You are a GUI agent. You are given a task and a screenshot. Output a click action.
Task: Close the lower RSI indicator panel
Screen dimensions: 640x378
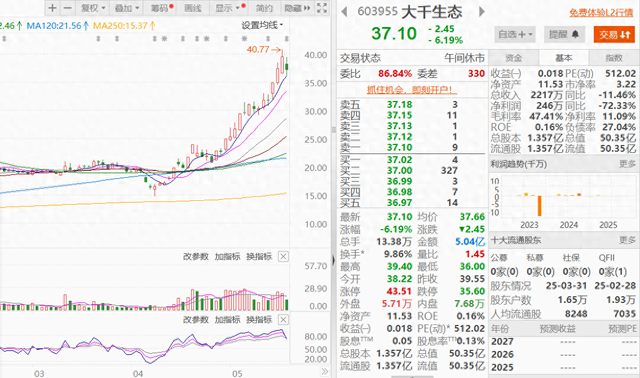click(283, 319)
